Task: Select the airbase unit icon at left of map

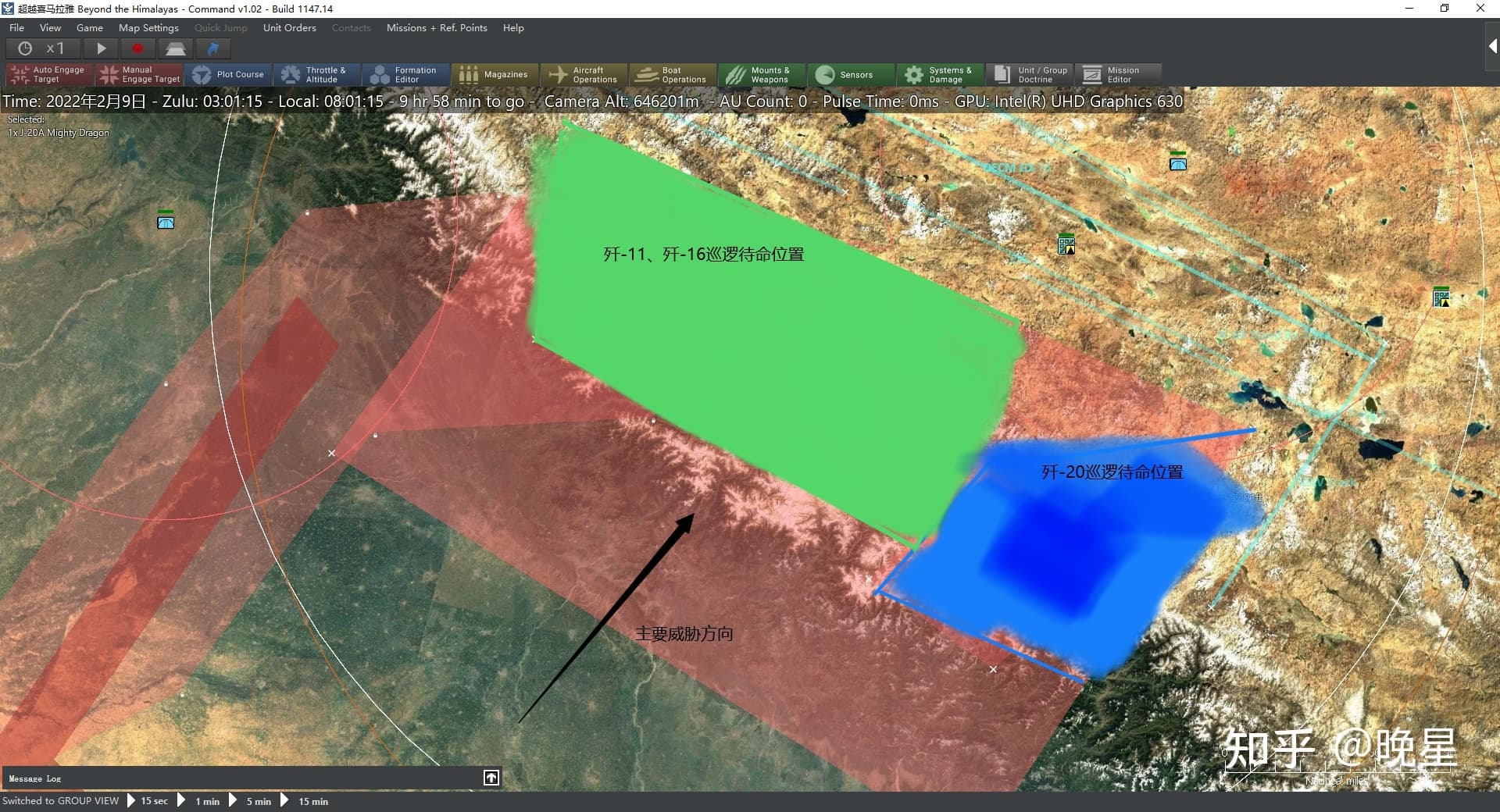Action: coord(166,221)
